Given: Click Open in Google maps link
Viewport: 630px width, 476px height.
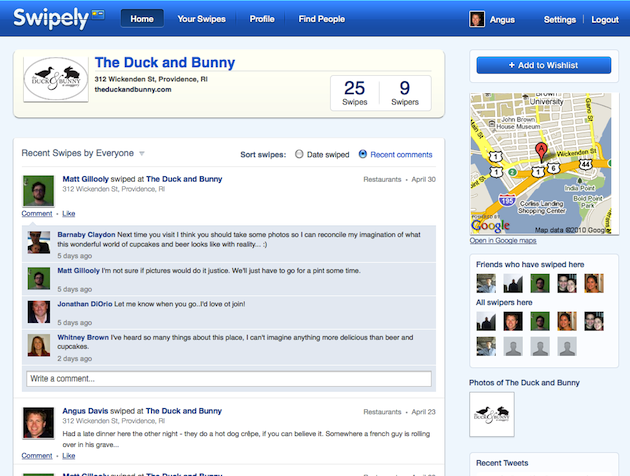Looking at the screenshot, I should [x=503, y=240].
